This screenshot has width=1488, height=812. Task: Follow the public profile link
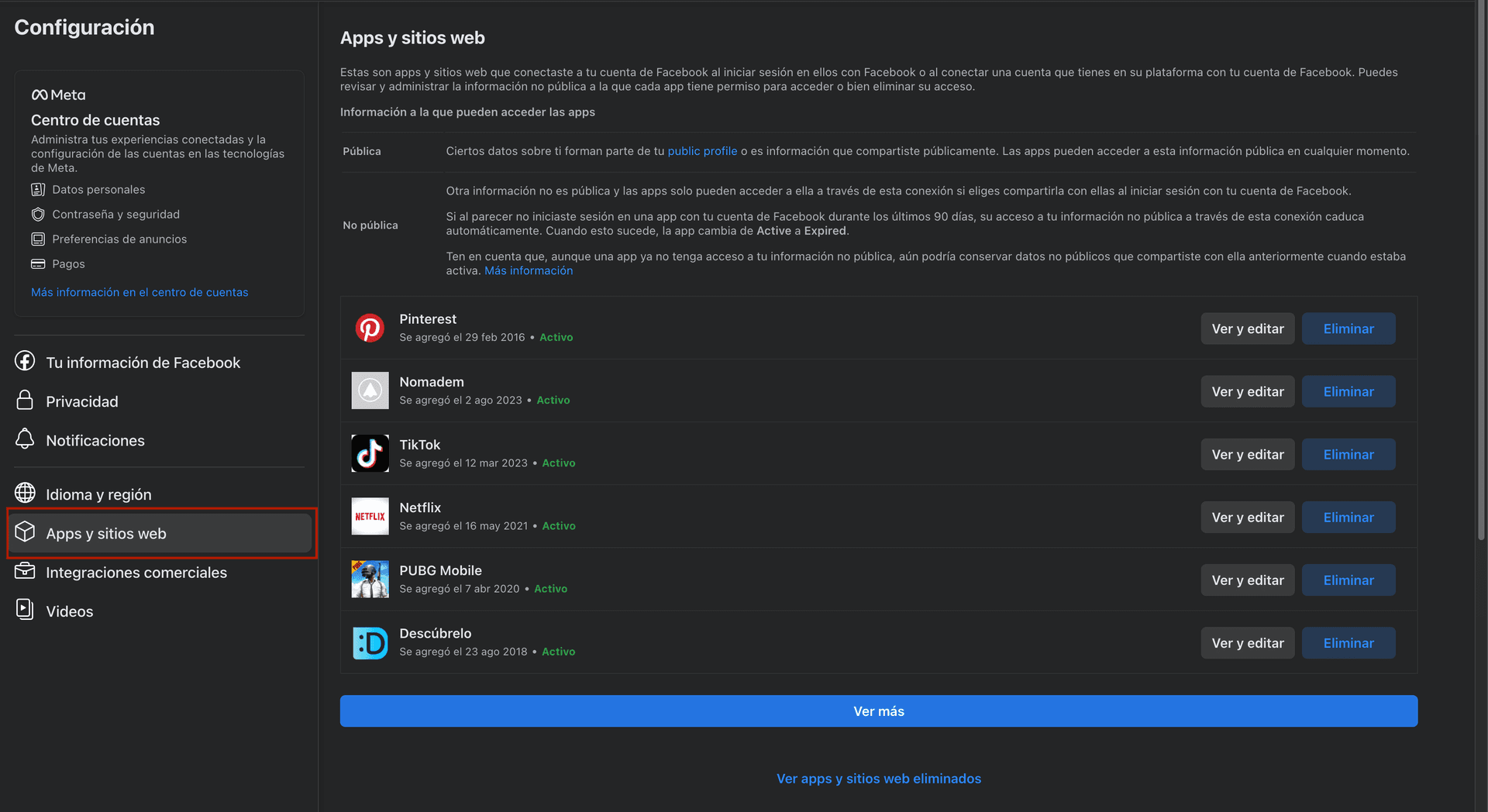[702, 151]
